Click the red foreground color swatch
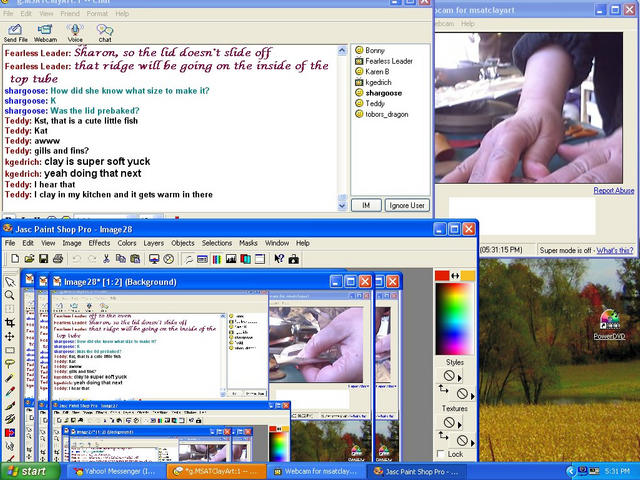 (442, 276)
